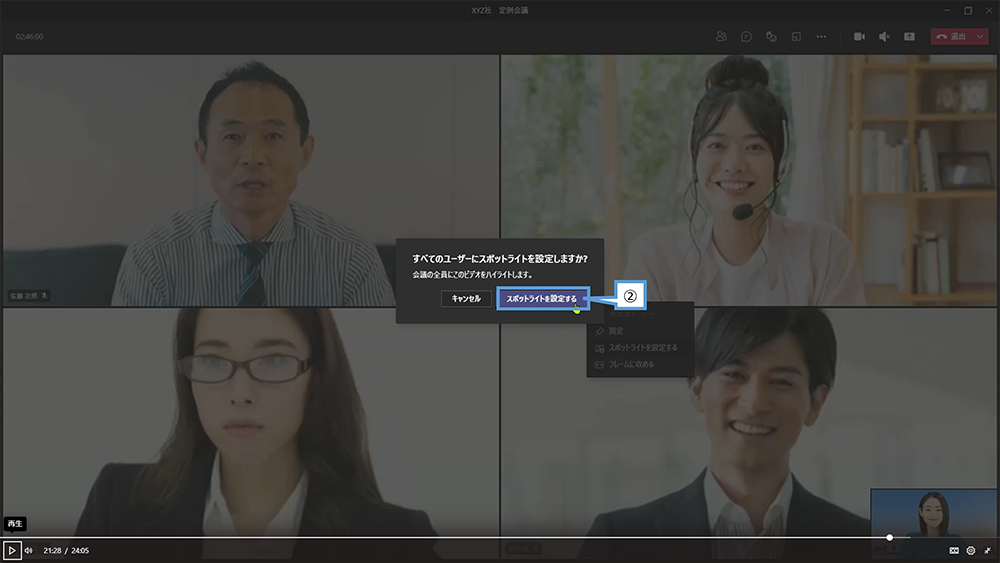Open the meeting chat icon
1000x563 pixels.
[746, 36]
